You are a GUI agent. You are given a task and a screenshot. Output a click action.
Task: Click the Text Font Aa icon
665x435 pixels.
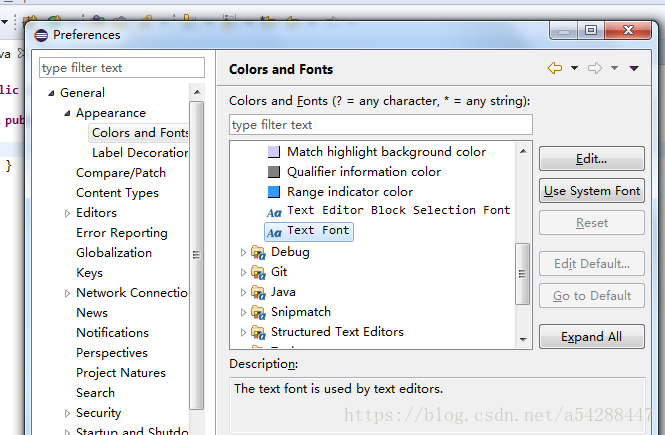[274, 232]
